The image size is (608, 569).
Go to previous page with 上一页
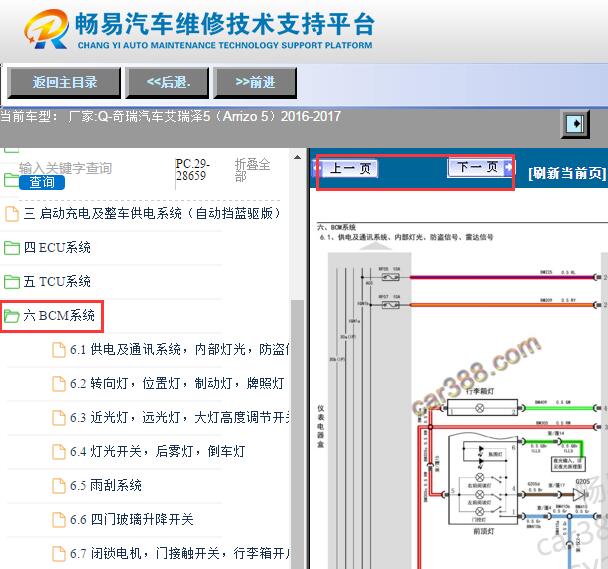[345, 169]
